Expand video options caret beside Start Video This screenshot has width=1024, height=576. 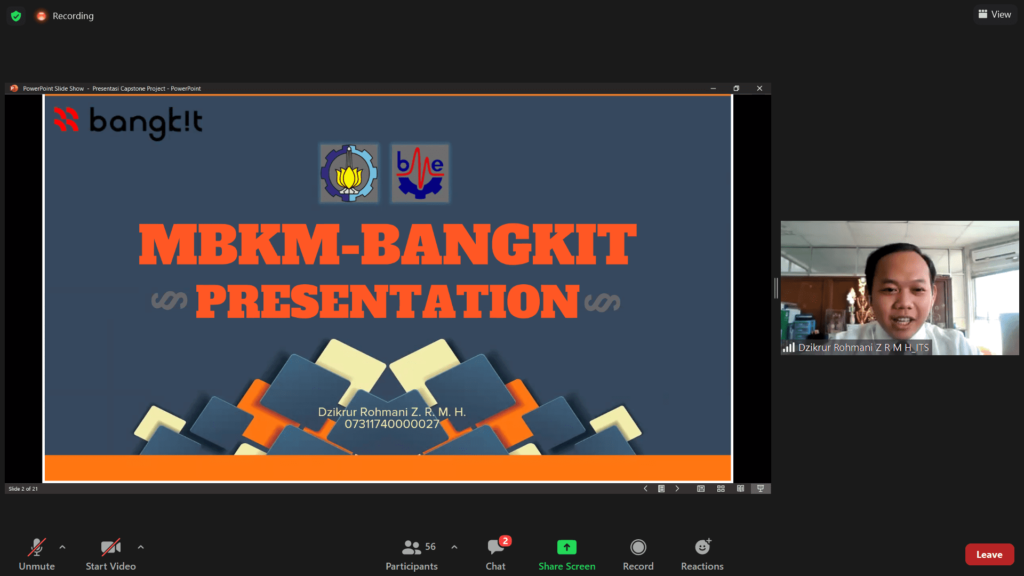pyautogui.click(x=140, y=547)
